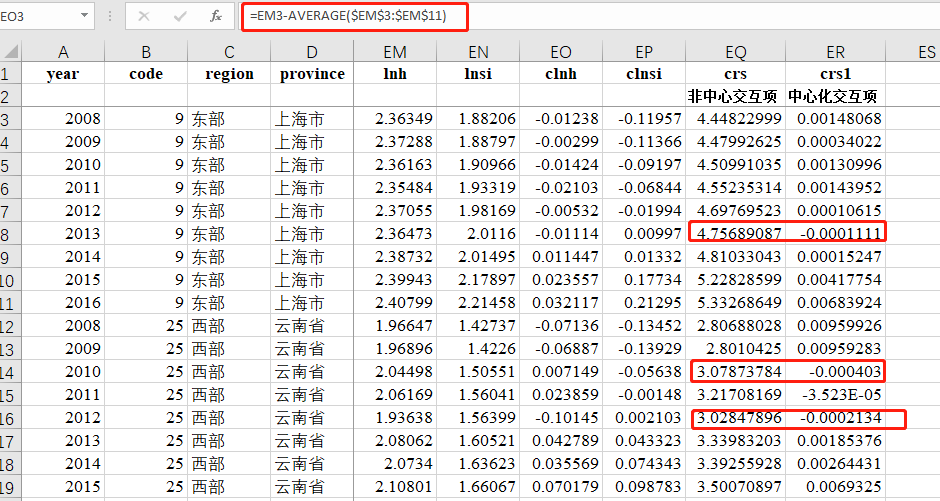The height and width of the screenshot is (501, 940).
Task: Select row 14 header
Action: pyautogui.click(x=11, y=372)
